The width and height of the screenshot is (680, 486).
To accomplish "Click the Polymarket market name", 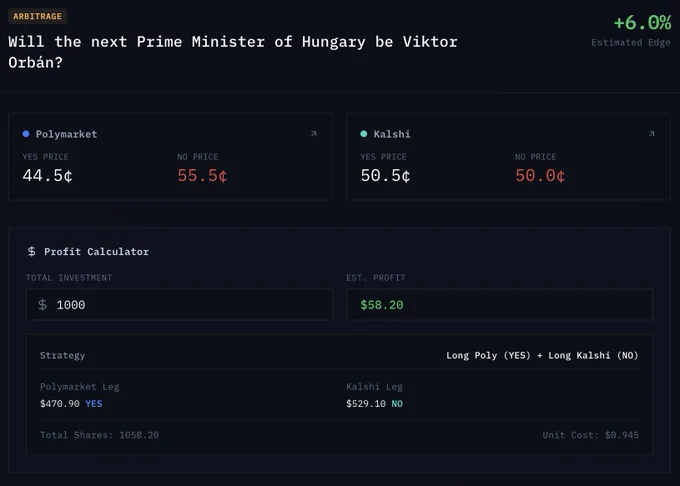I will tap(66, 134).
